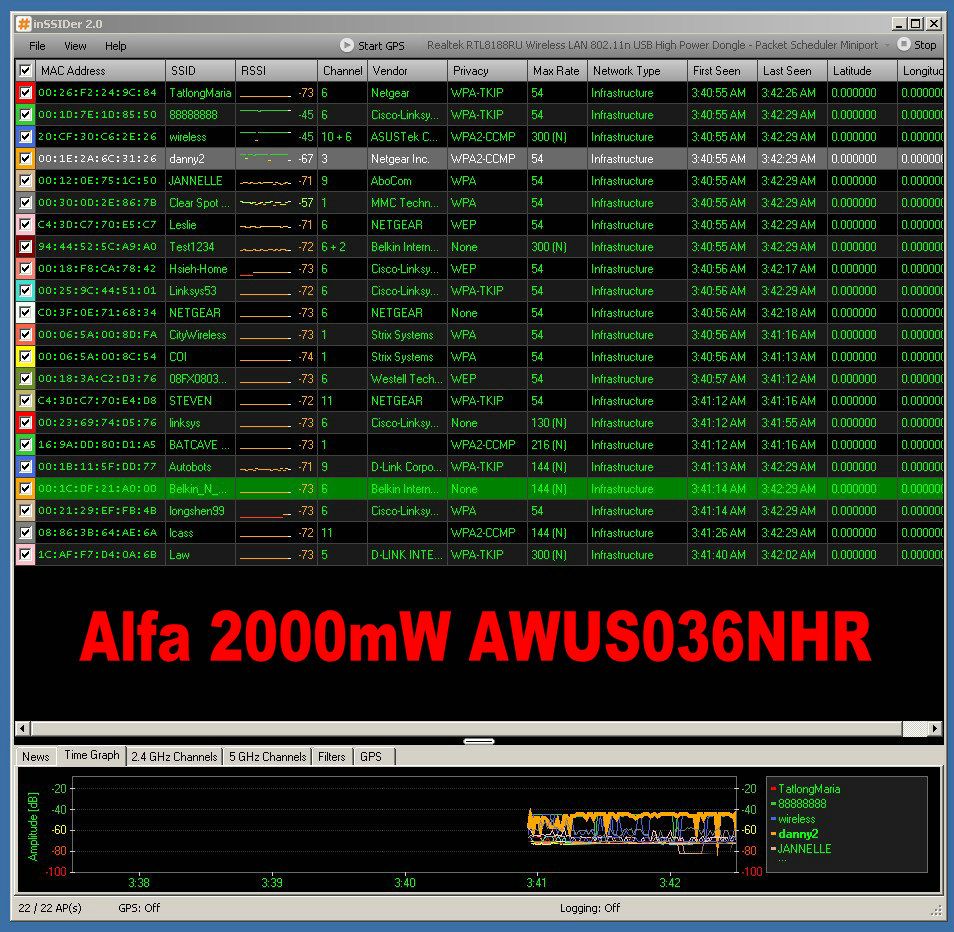Sort by the First Seen column header

tap(722, 71)
